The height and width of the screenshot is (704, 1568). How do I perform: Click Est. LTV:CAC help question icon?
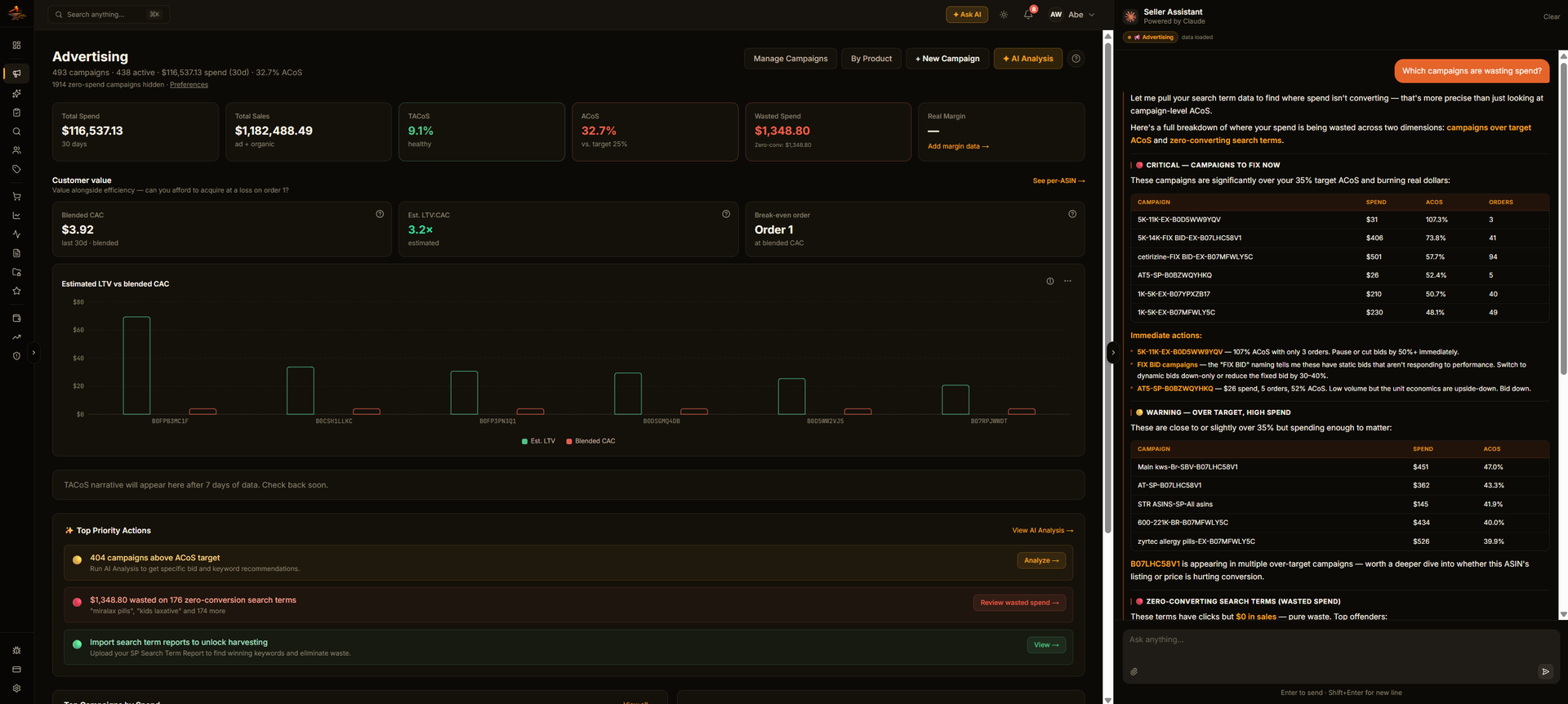pos(726,214)
